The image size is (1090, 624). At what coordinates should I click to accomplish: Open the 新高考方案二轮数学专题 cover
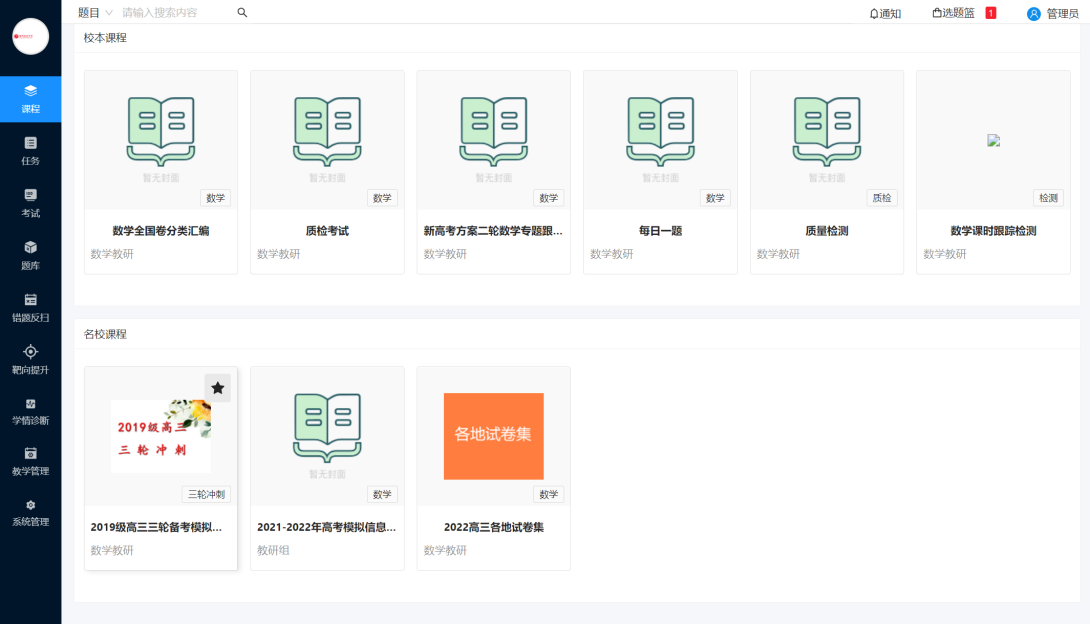click(x=494, y=140)
